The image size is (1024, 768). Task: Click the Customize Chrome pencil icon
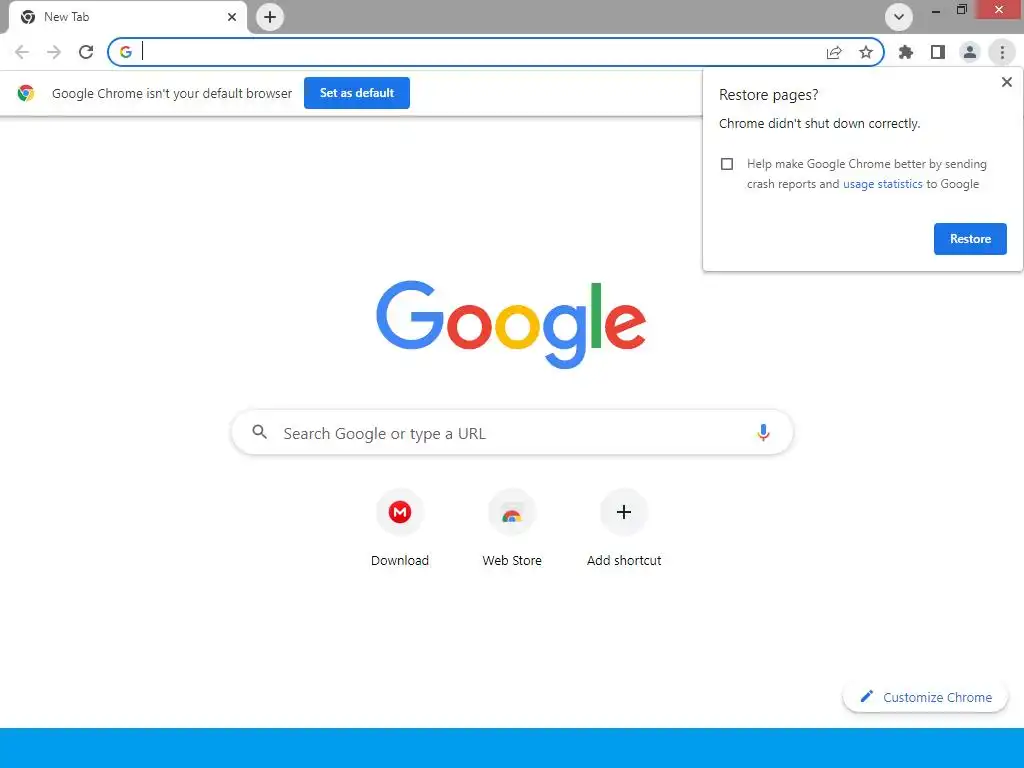coord(867,696)
